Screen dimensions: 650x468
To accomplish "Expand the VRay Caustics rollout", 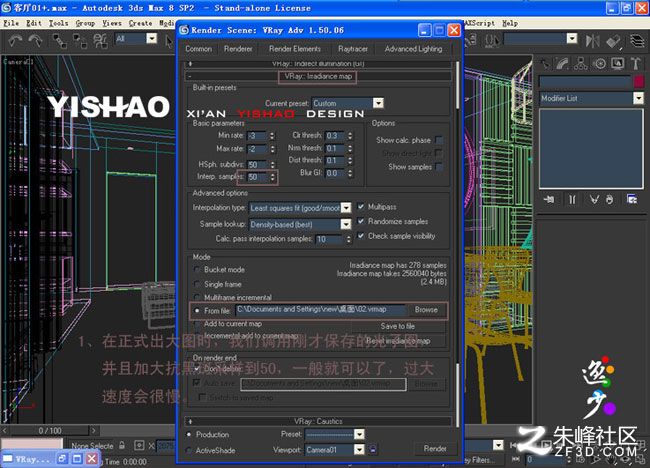I will (x=318, y=421).
